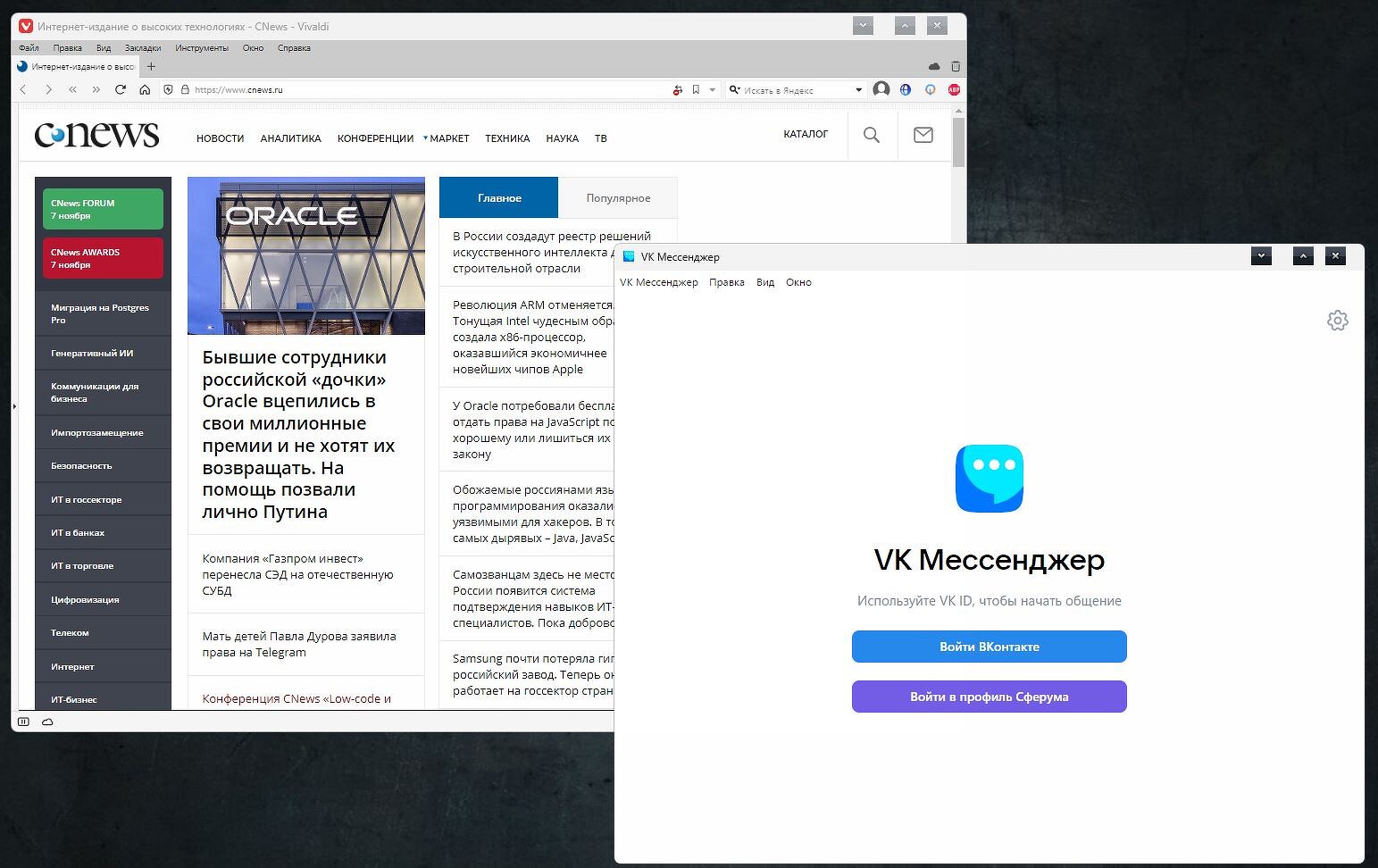Click the blue globe extension icon
The image size is (1378, 868).
(906, 89)
